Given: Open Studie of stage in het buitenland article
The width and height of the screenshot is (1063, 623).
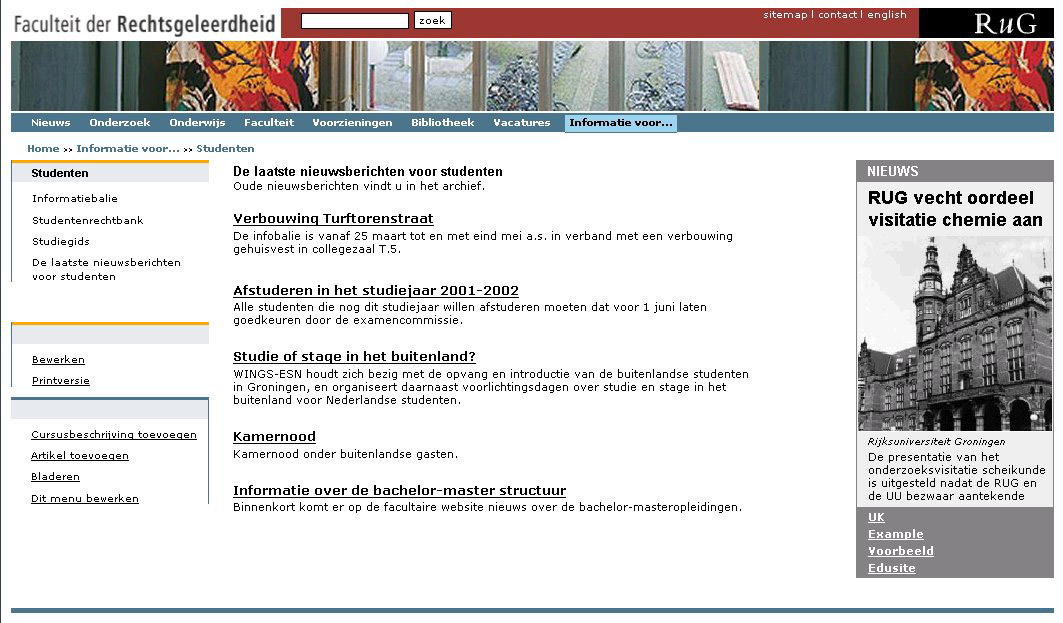Looking at the screenshot, I should point(355,357).
